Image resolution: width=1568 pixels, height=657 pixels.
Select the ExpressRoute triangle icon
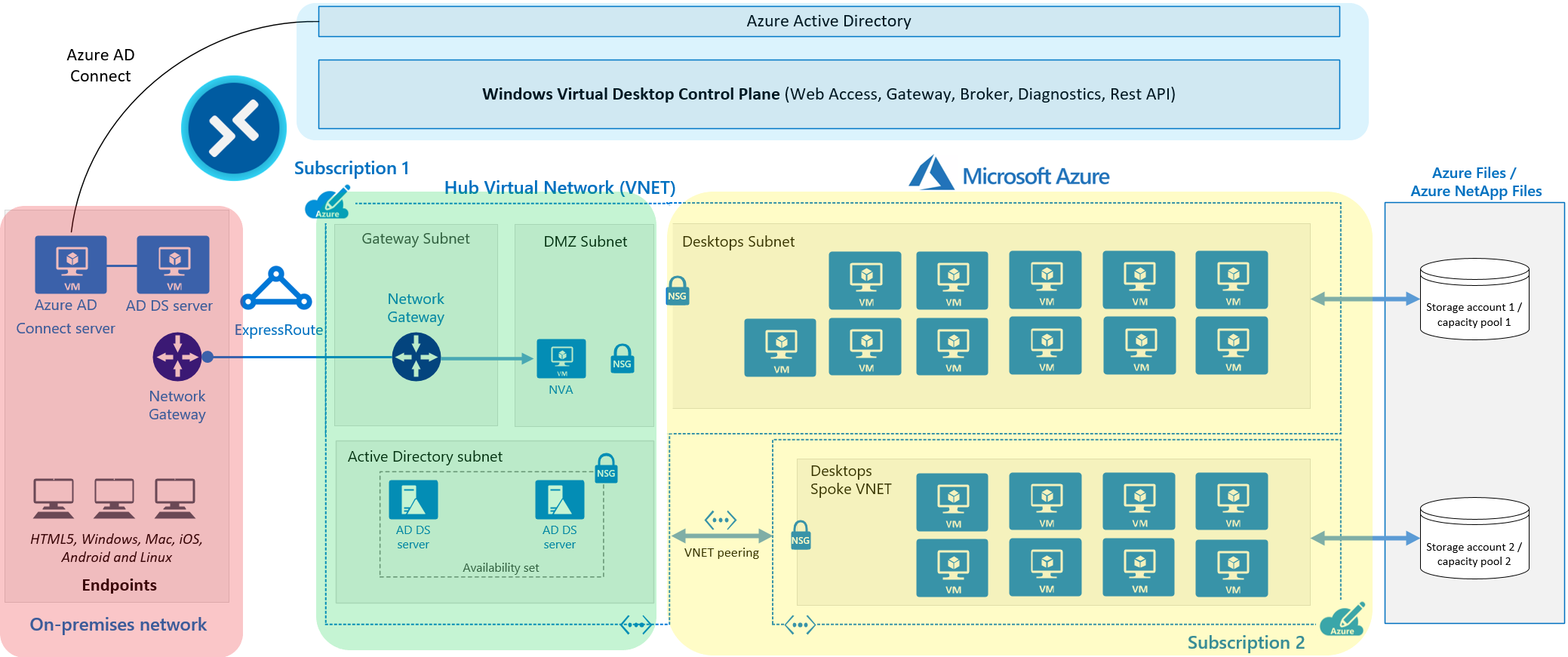click(x=276, y=289)
